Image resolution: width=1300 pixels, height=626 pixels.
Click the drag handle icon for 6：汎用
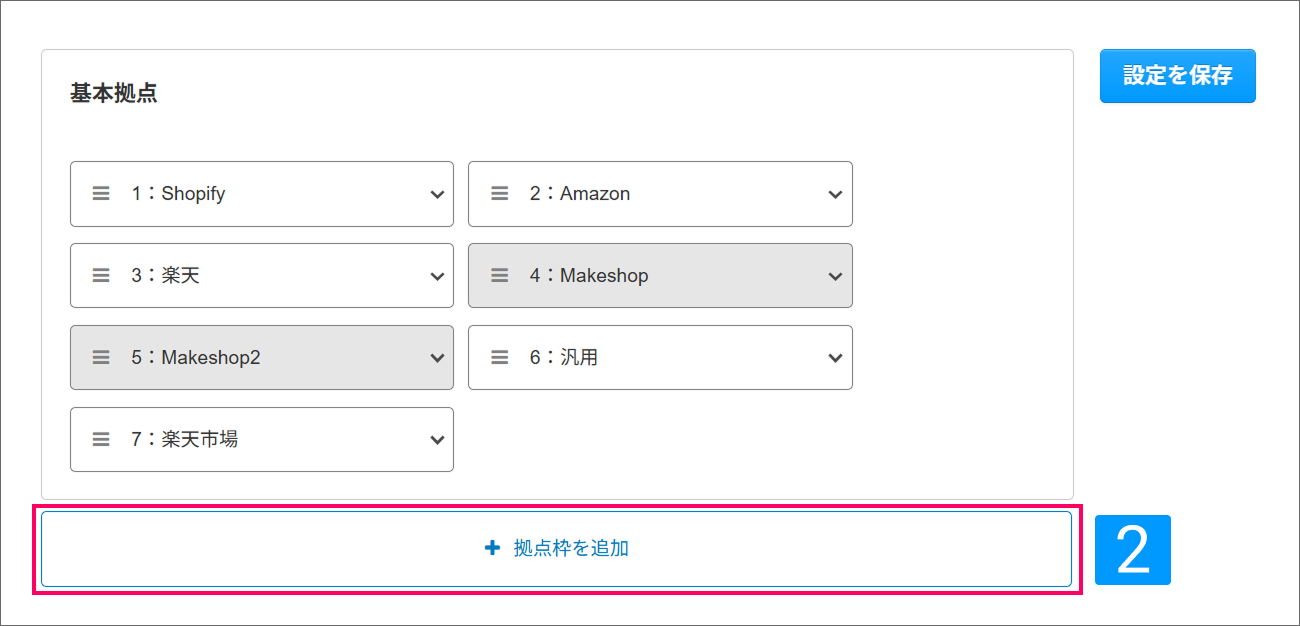(x=500, y=358)
